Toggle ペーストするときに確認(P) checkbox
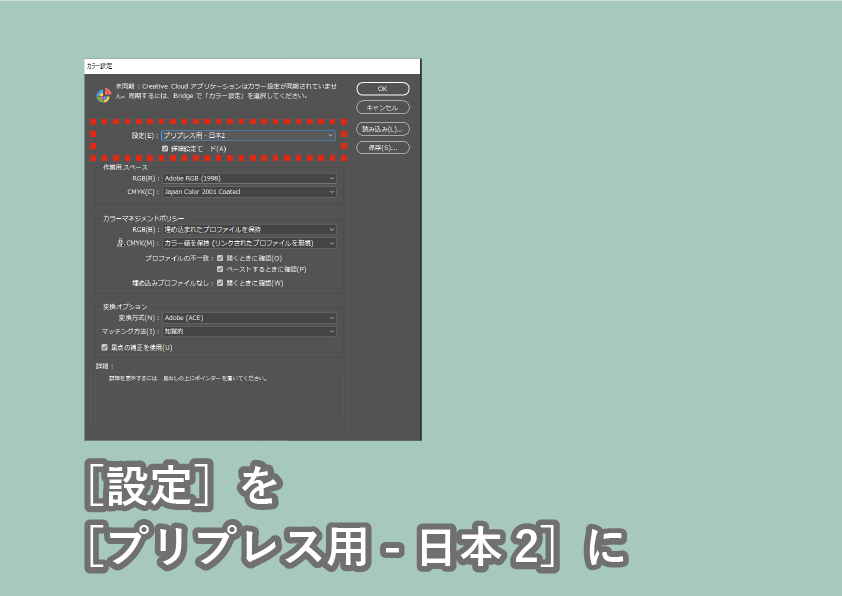842x596 pixels. (x=220, y=269)
